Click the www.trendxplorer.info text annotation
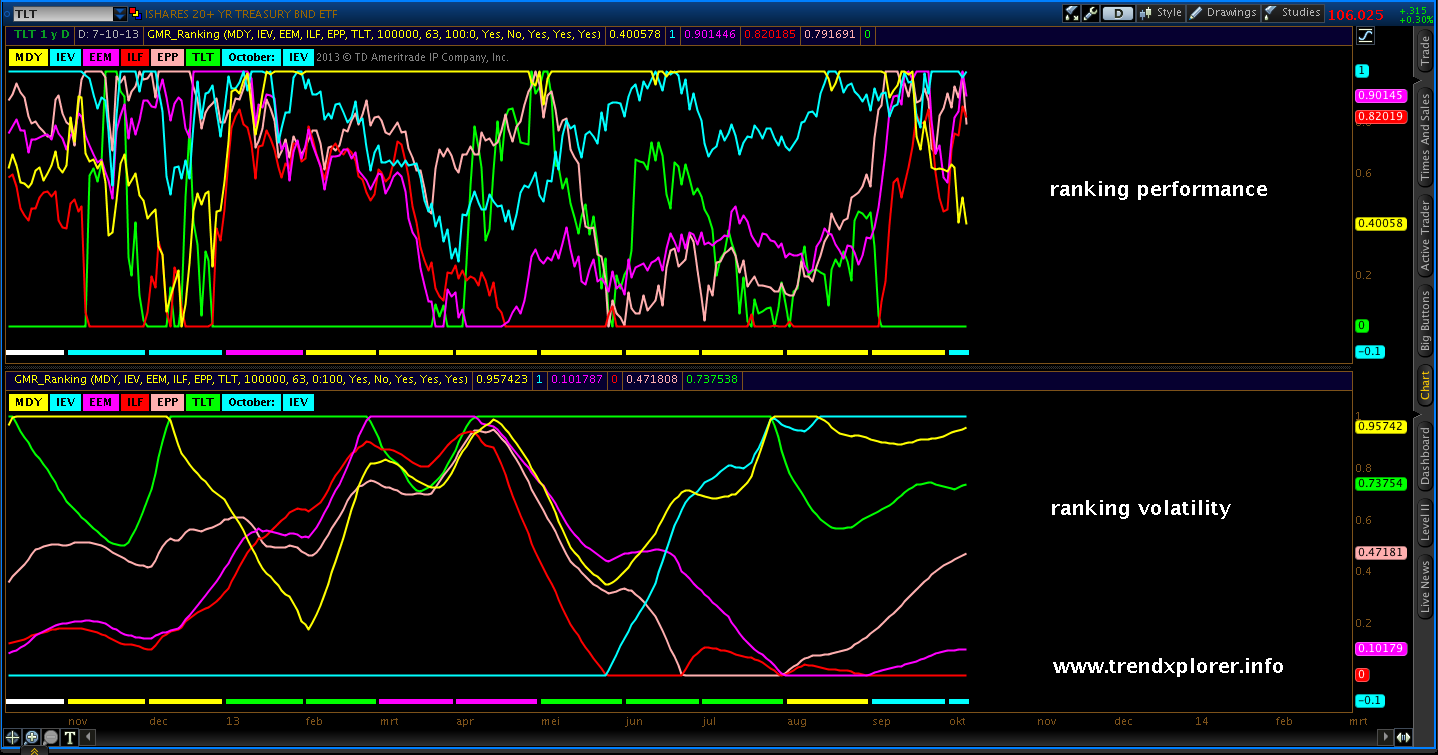 1168,666
